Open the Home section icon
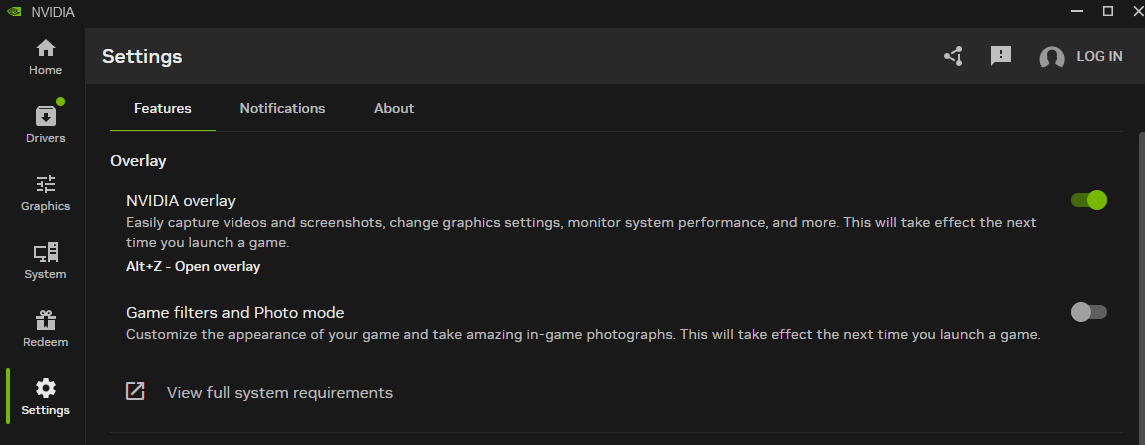 46,48
